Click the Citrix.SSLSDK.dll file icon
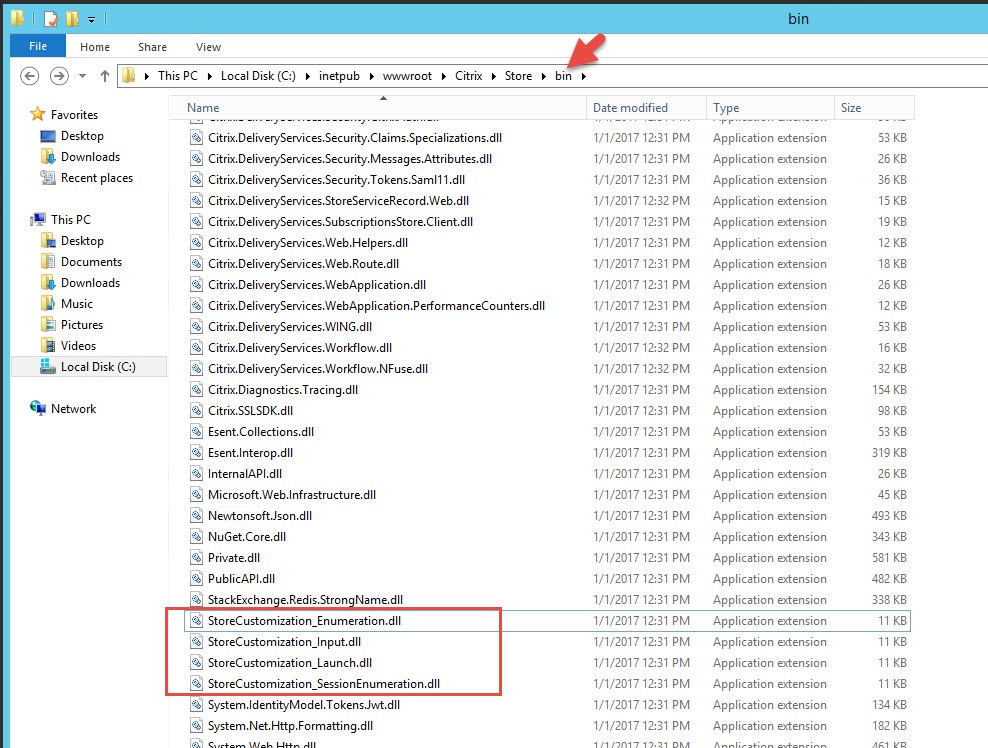988x748 pixels. point(197,411)
